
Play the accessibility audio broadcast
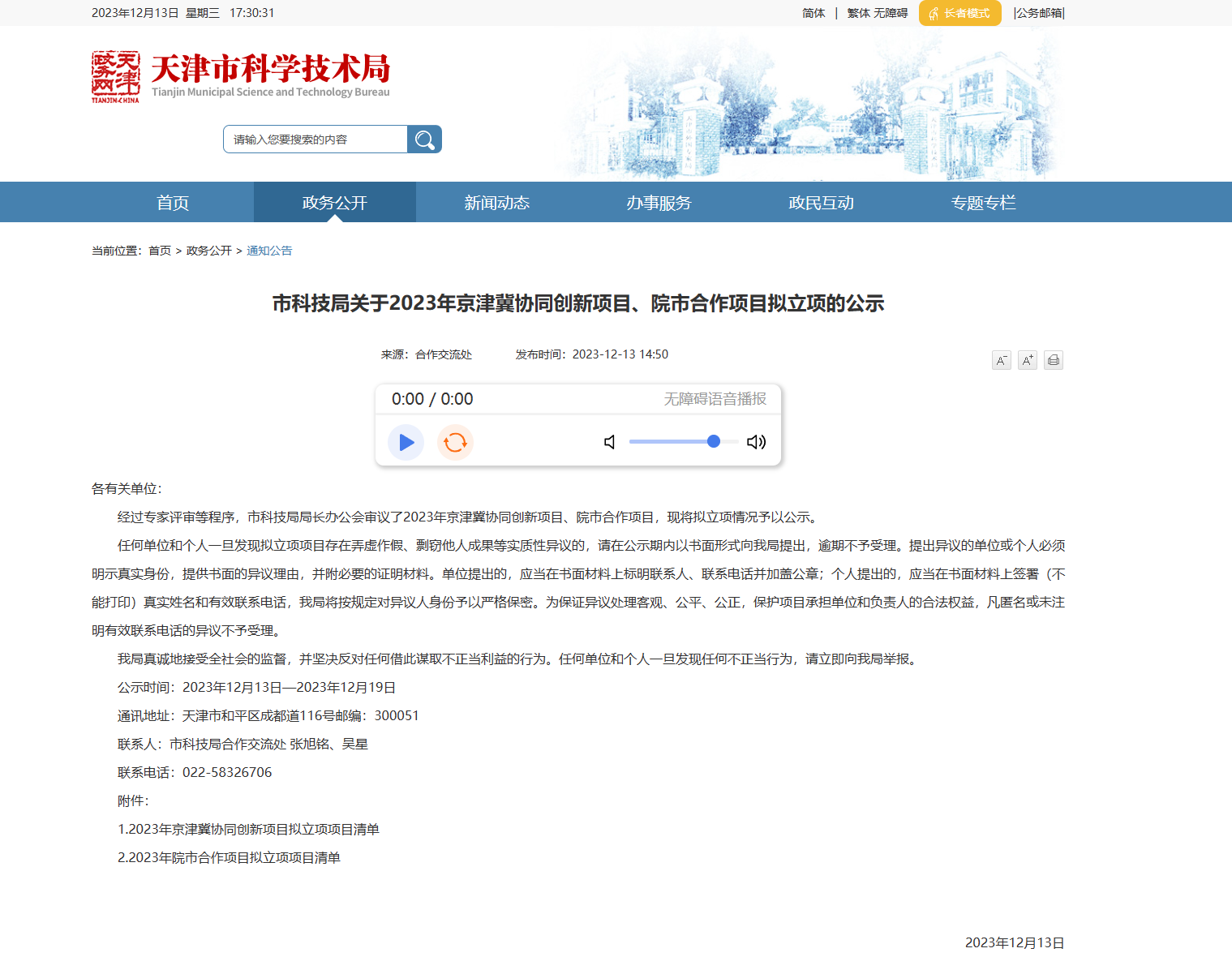406,442
